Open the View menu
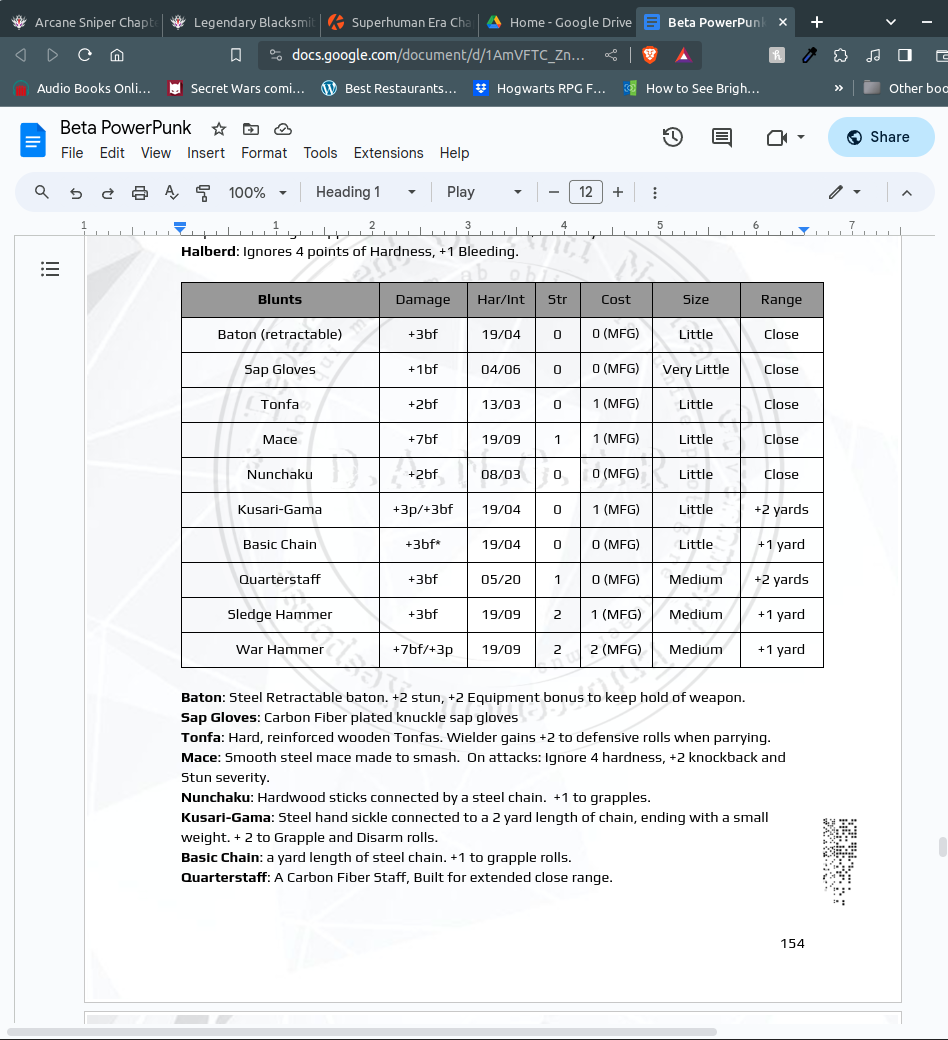Image resolution: width=948 pixels, height=1040 pixels. (x=156, y=153)
